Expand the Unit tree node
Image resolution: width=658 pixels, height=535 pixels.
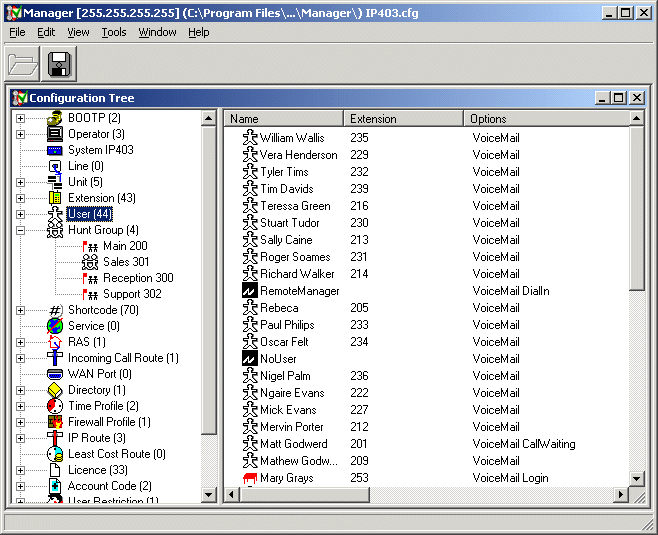pos(20,182)
